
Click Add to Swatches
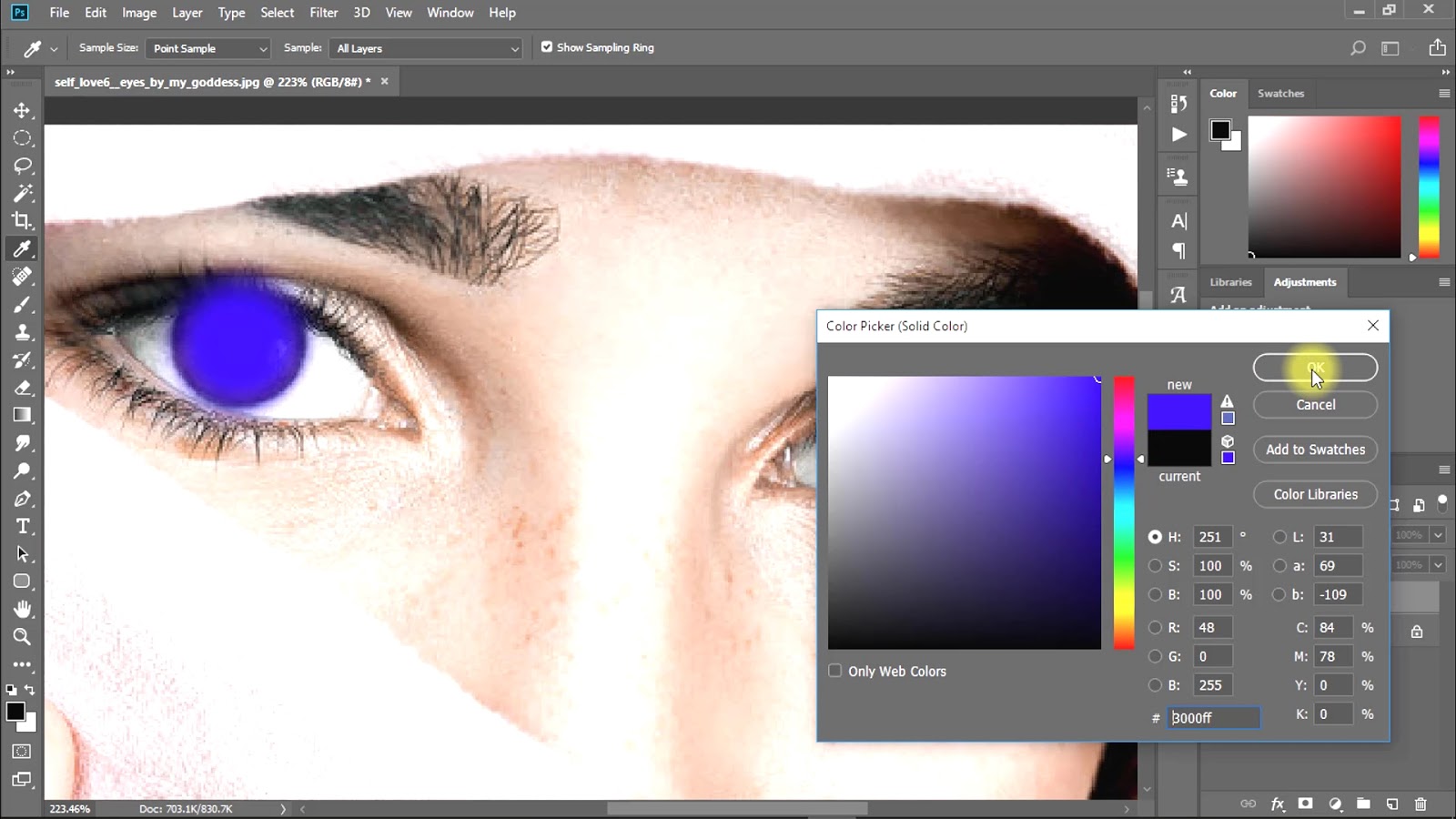point(1315,449)
